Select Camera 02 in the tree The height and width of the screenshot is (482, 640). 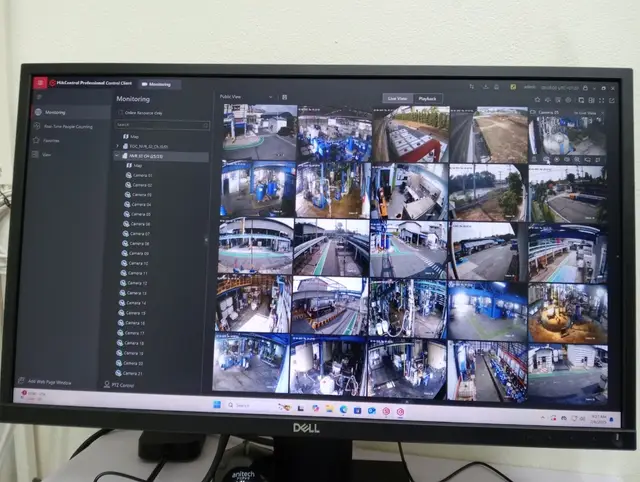[x=138, y=185]
